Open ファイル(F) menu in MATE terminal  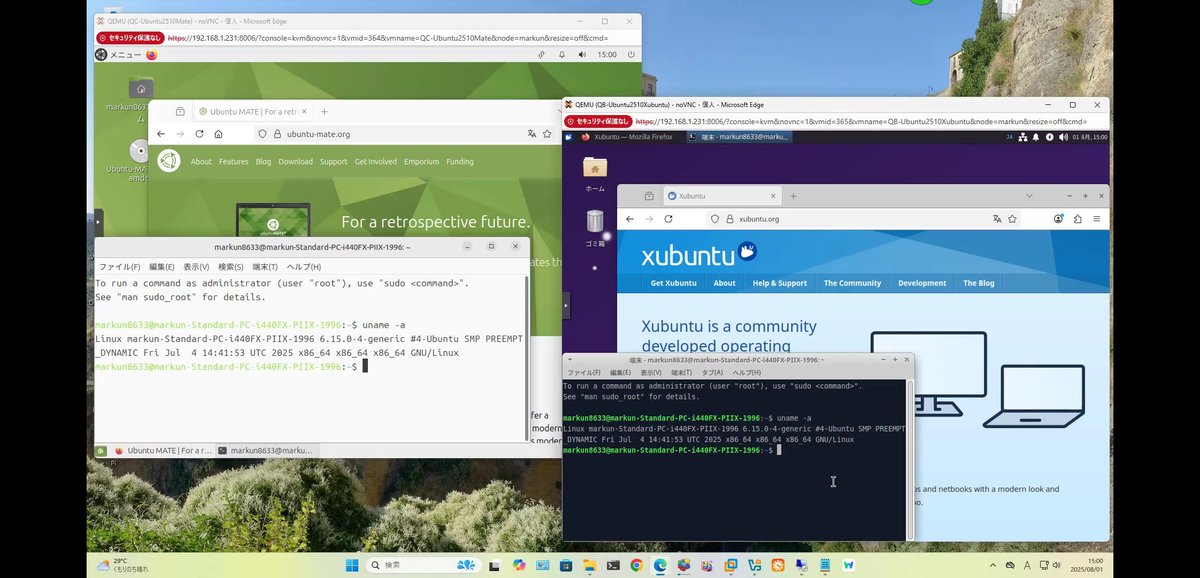coord(119,267)
